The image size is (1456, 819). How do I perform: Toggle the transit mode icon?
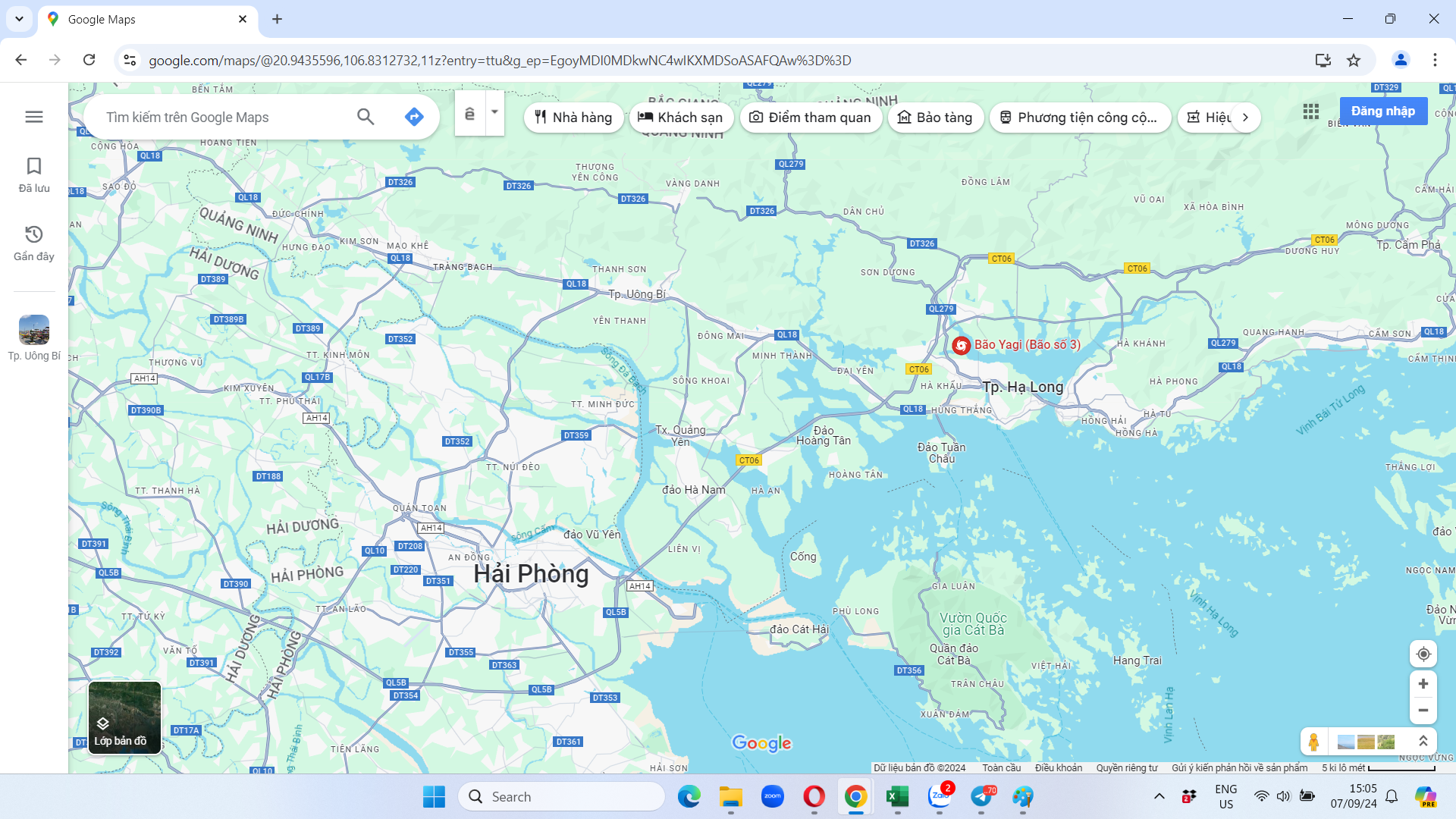[470, 114]
